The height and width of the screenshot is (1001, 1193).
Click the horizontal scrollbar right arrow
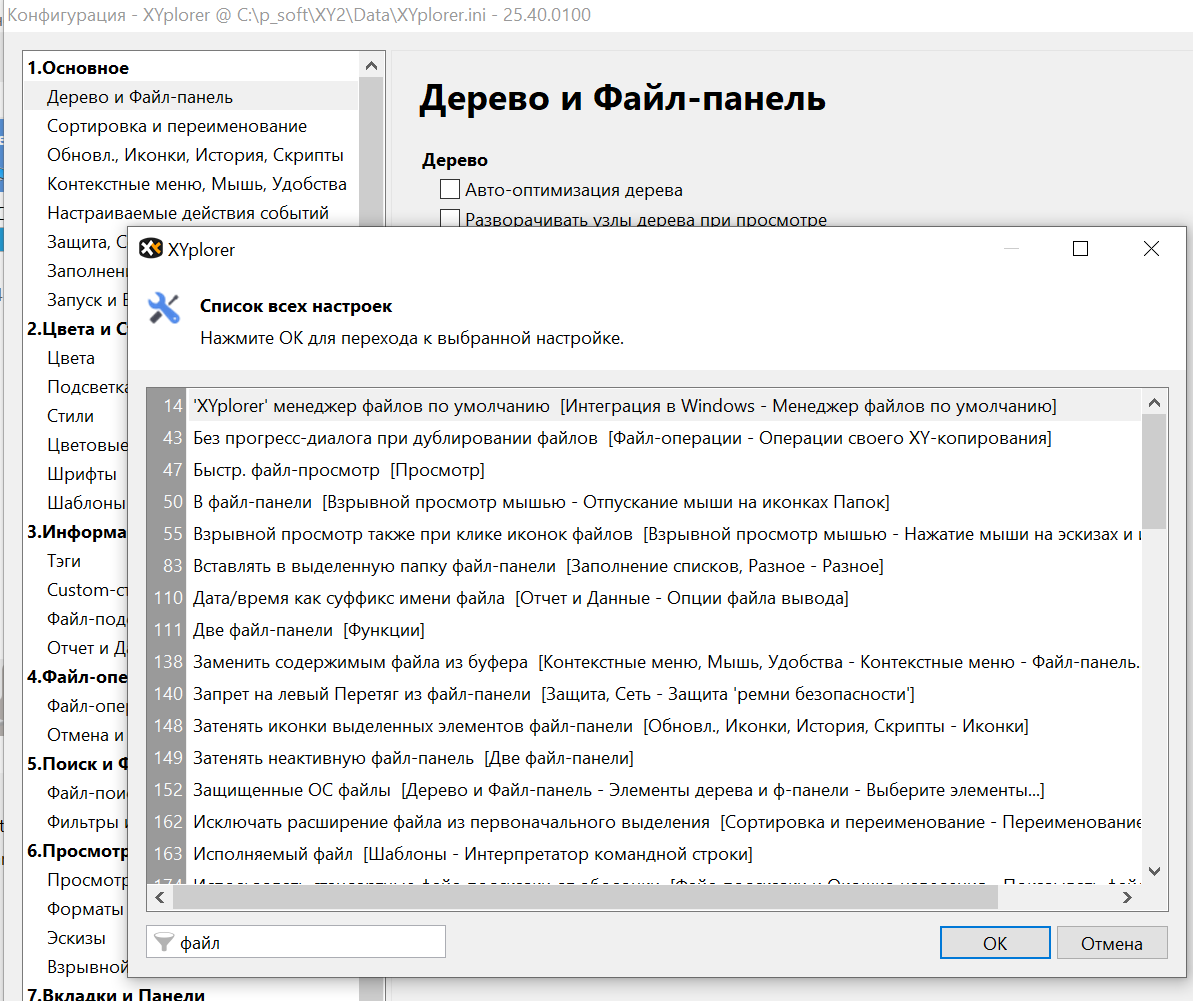(x=1127, y=898)
